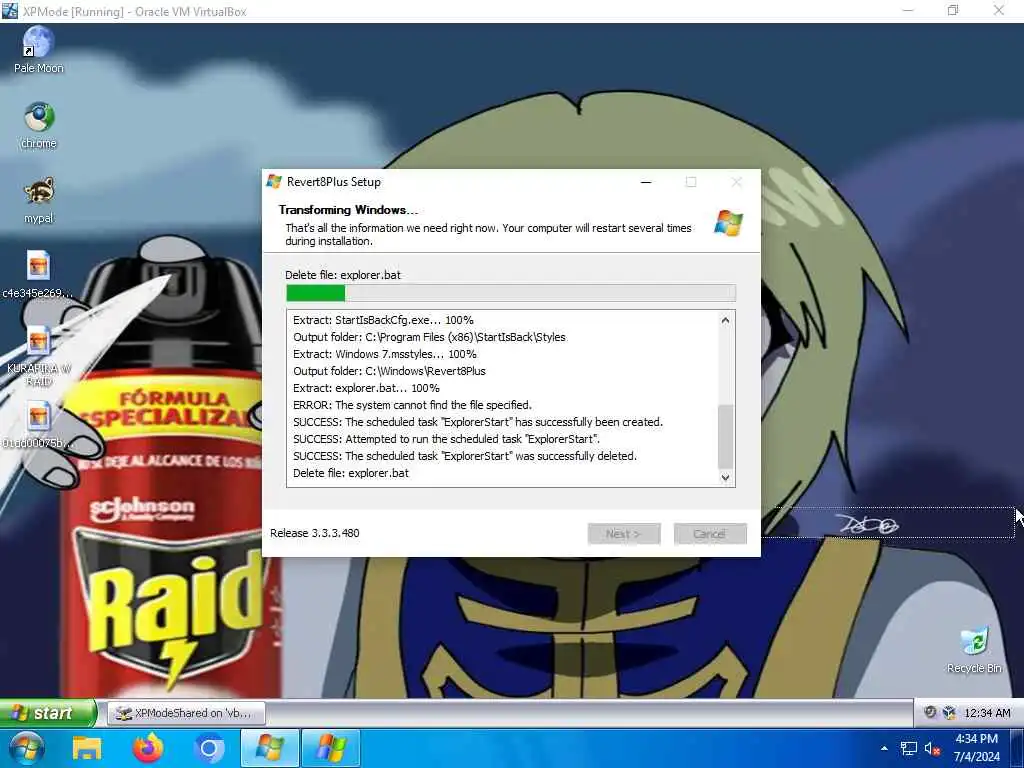This screenshot has width=1024, height=768.
Task: Click the VirtualBox window title icon
Action: pyautogui.click(x=10, y=11)
